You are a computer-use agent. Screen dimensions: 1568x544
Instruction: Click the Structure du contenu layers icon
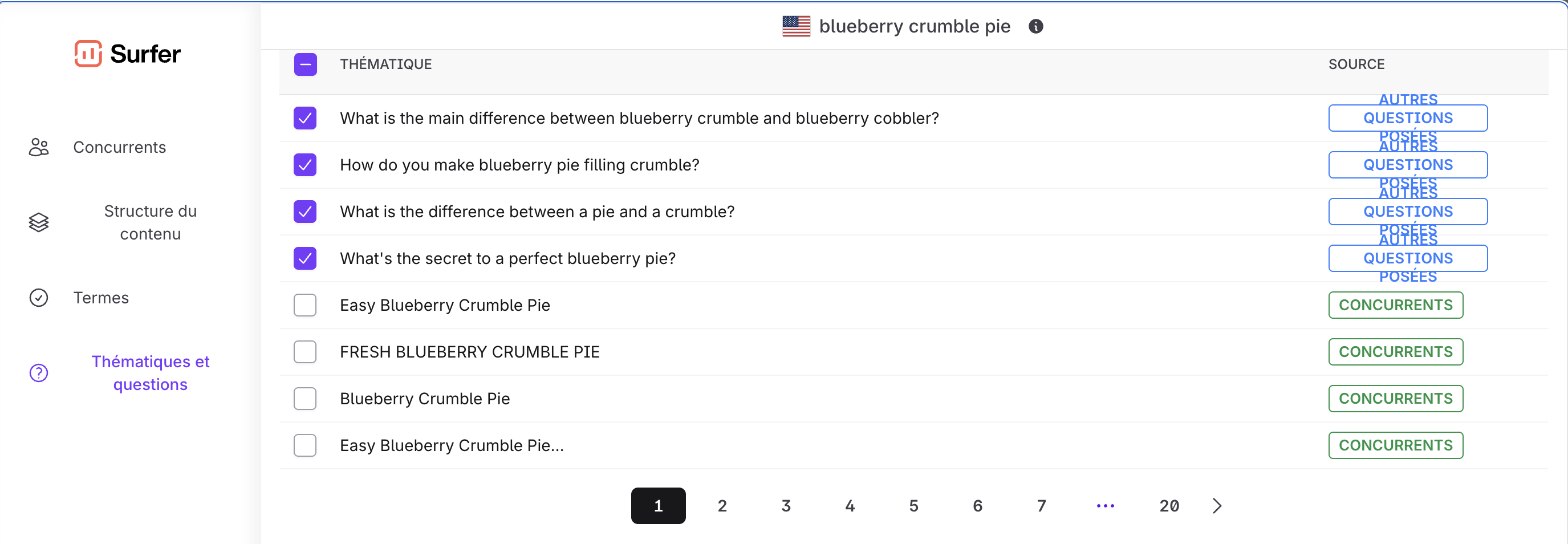(39, 223)
